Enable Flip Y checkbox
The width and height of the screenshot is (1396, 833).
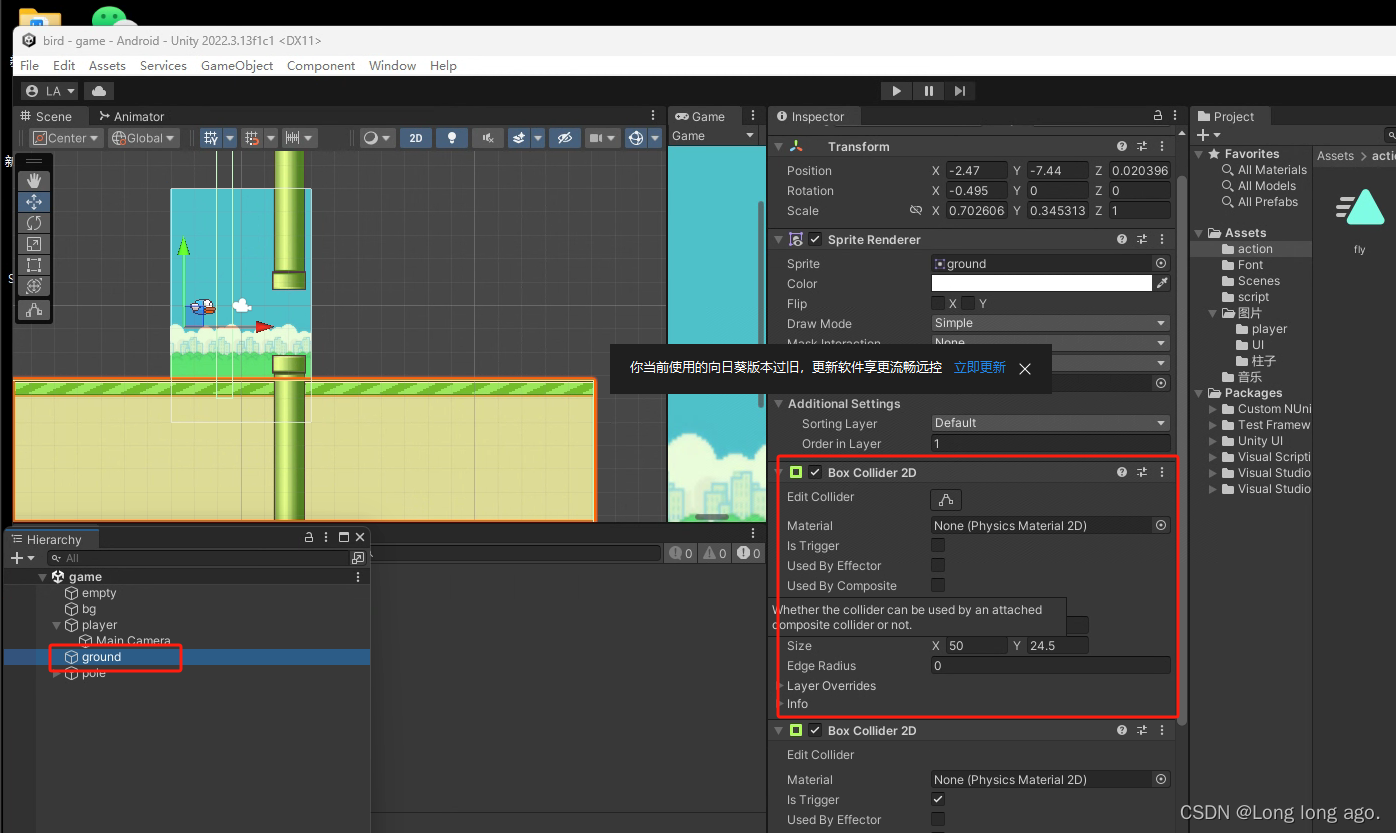[x=968, y=303]
